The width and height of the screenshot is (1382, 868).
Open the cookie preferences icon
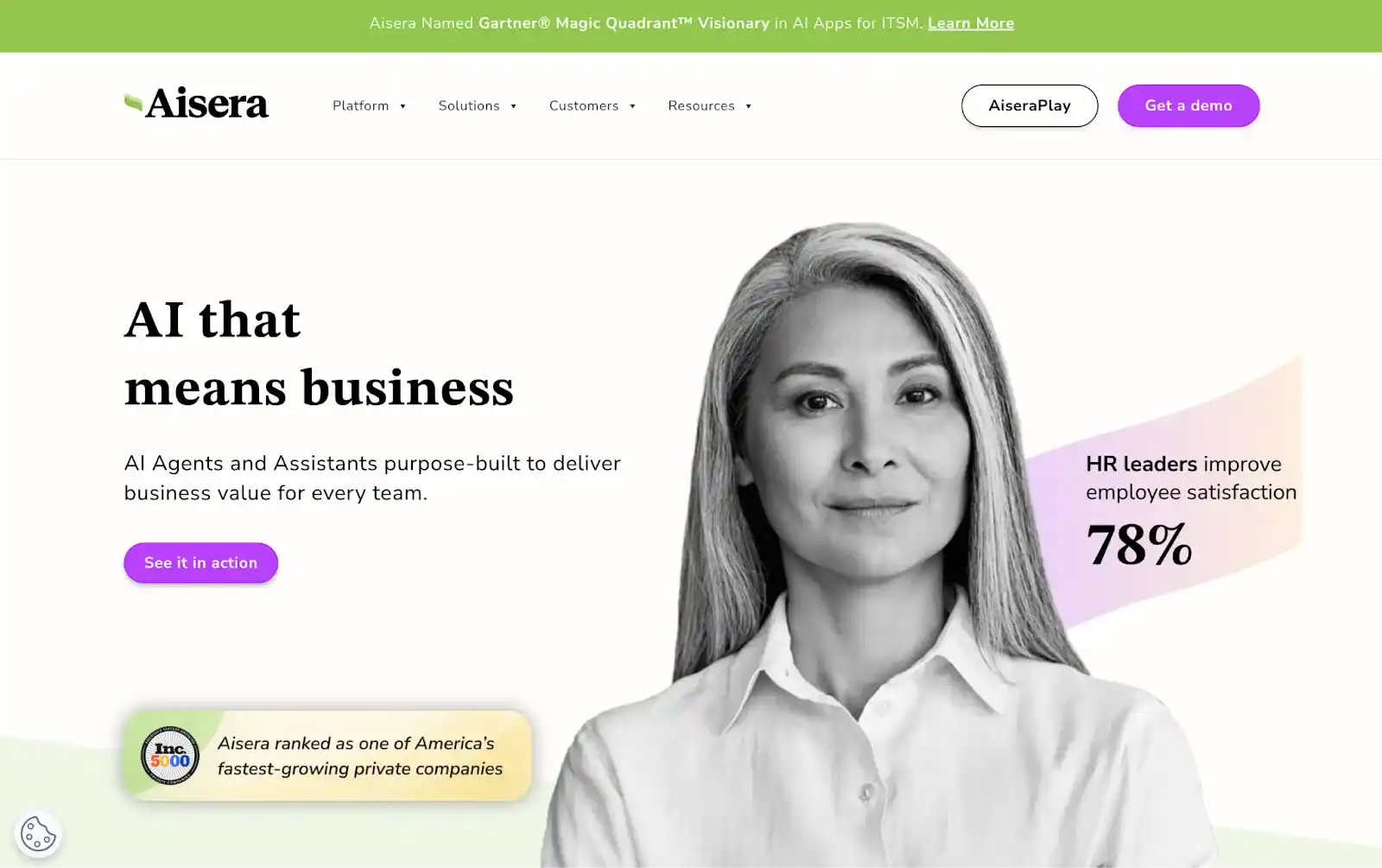[38, 834]
